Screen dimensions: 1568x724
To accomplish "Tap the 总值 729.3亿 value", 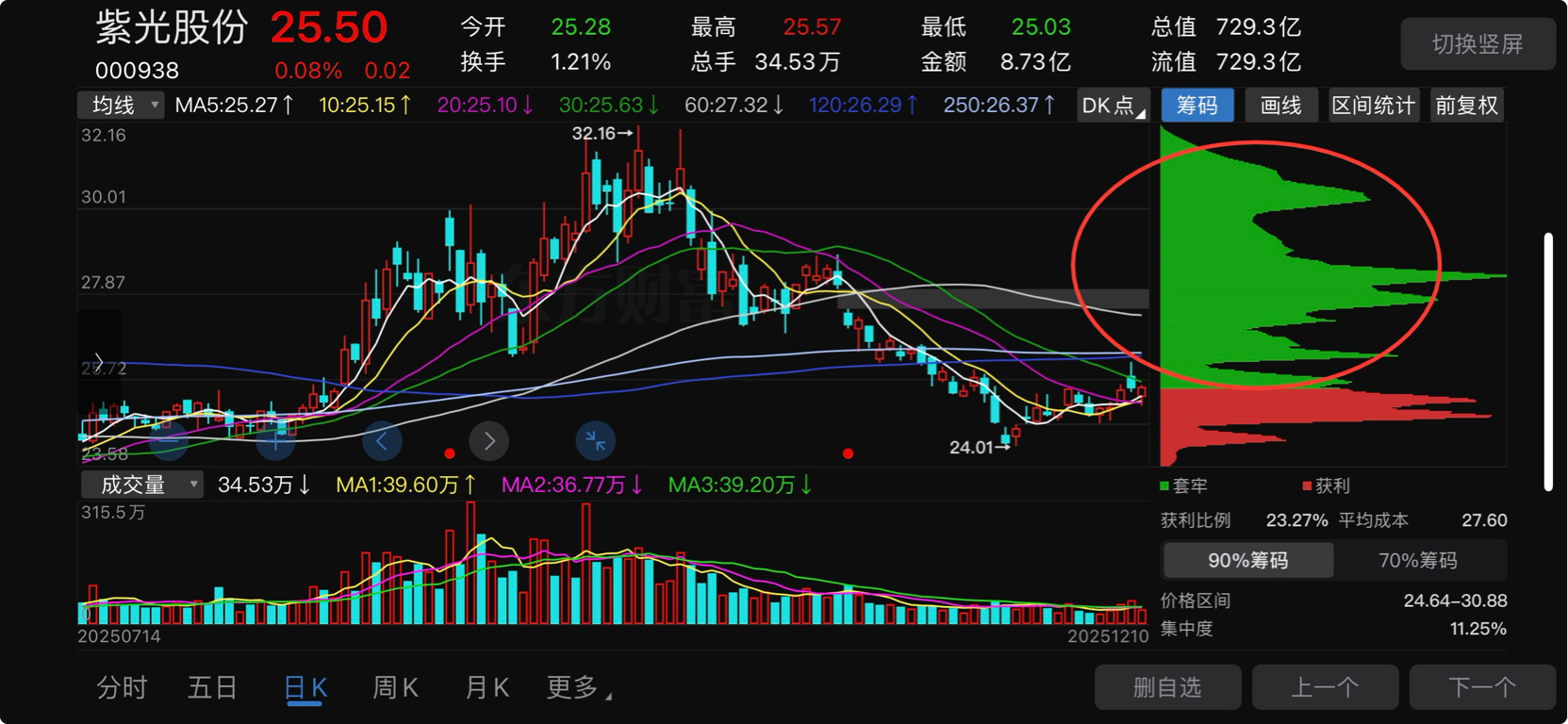I will [1259, 27].
